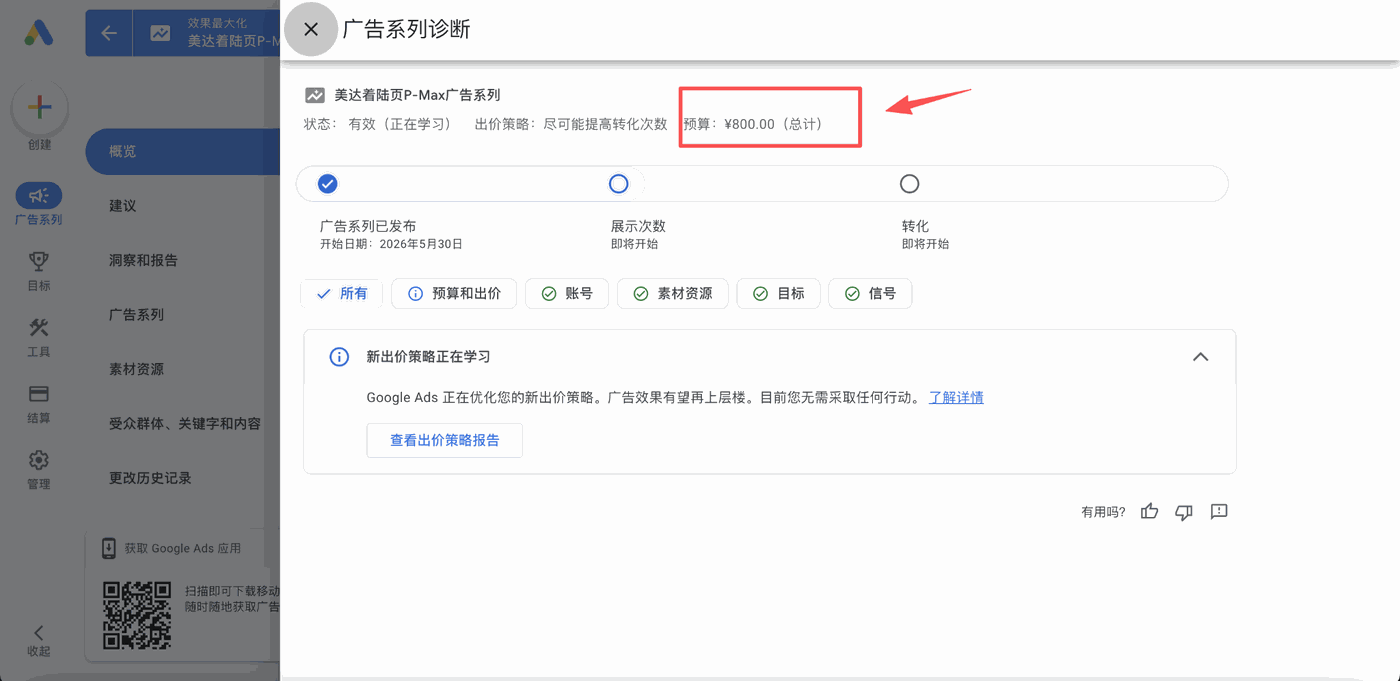Select the 信号 filter chip
Viewport: 1400px width, 681px height.
tap(870, 294)
